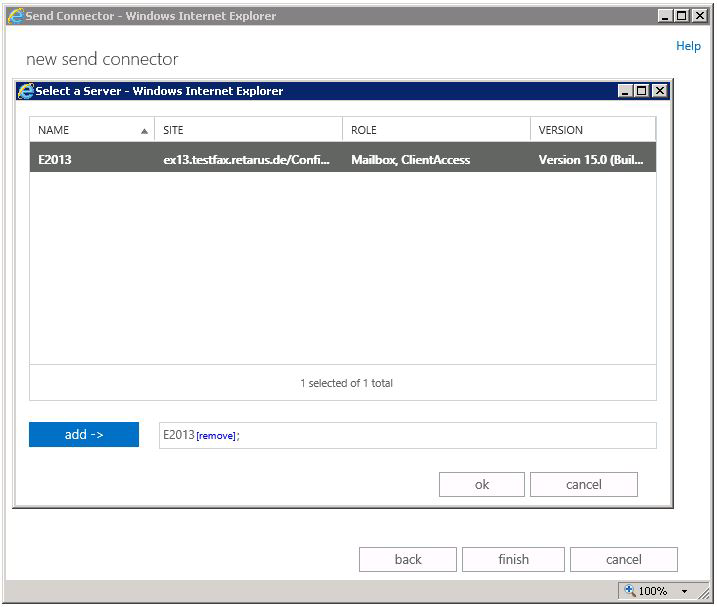Close the Select a Server dialog window

coord(659,91)
